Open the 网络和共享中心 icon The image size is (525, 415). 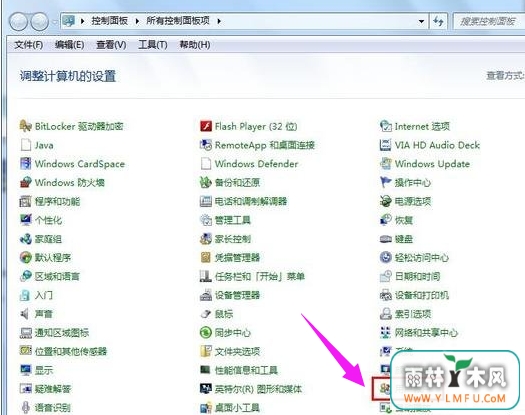pyautogui.click(x=386, y=333)
